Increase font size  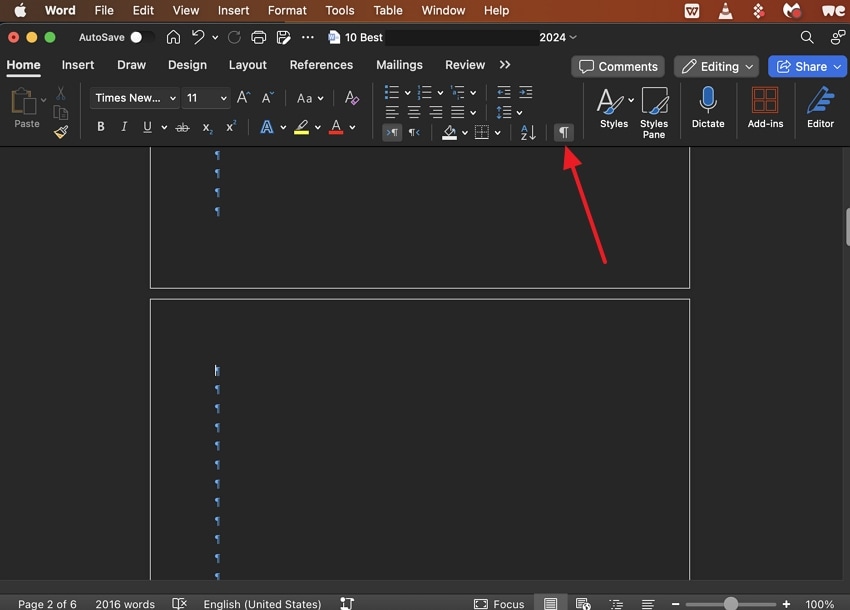click(243, 98)
